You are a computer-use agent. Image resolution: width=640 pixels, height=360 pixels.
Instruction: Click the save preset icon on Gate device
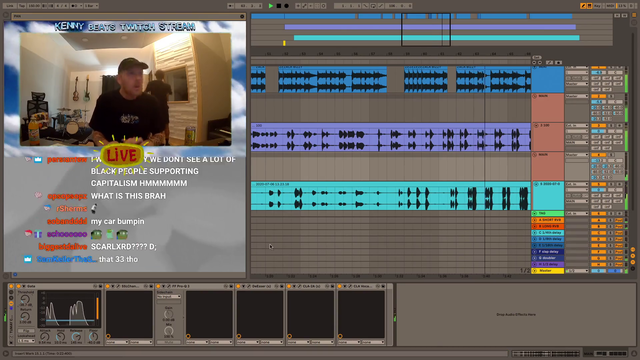(x=100, y=287)
